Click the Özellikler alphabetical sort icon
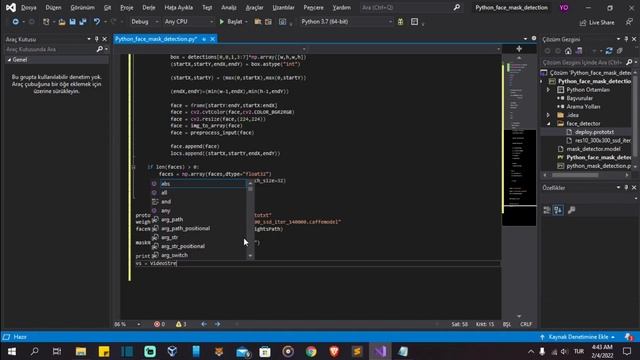 tap(558, 210)
